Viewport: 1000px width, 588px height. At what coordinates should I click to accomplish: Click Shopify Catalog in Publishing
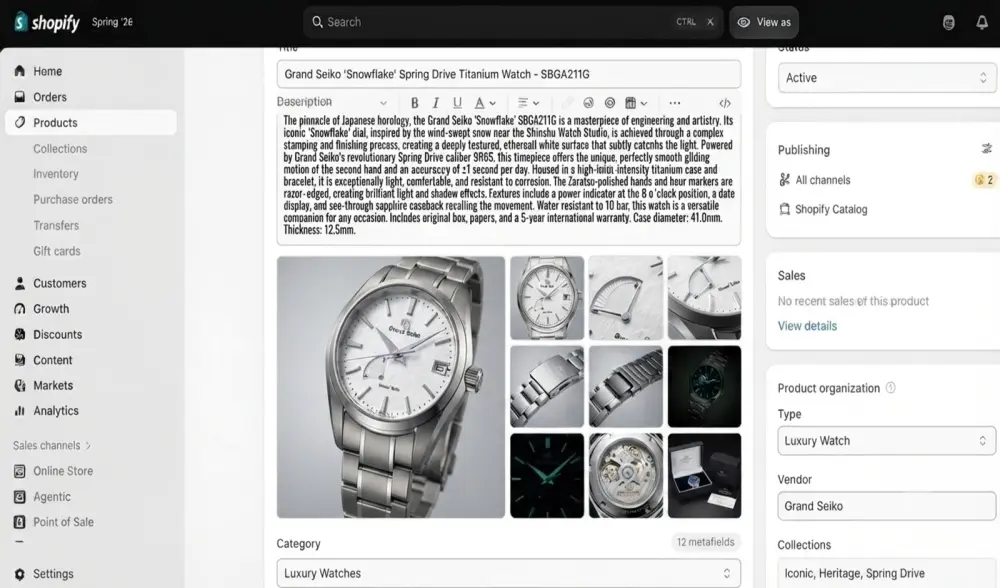pos(831,209)
